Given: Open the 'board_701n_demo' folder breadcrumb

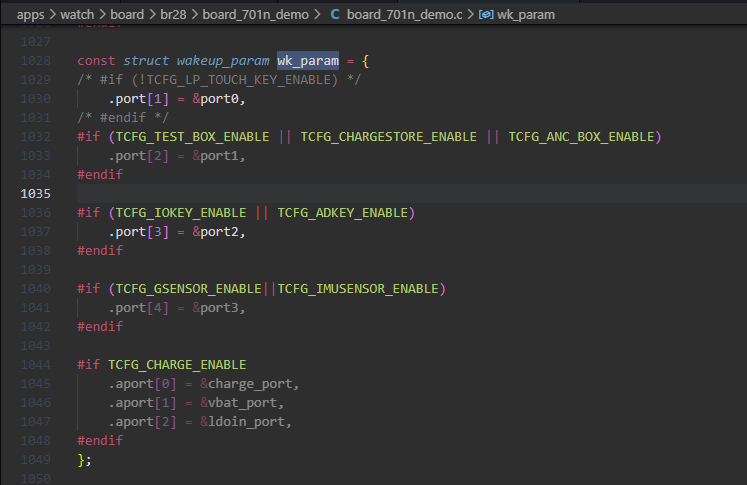Looking at the screenshot, I should (255, 15).
